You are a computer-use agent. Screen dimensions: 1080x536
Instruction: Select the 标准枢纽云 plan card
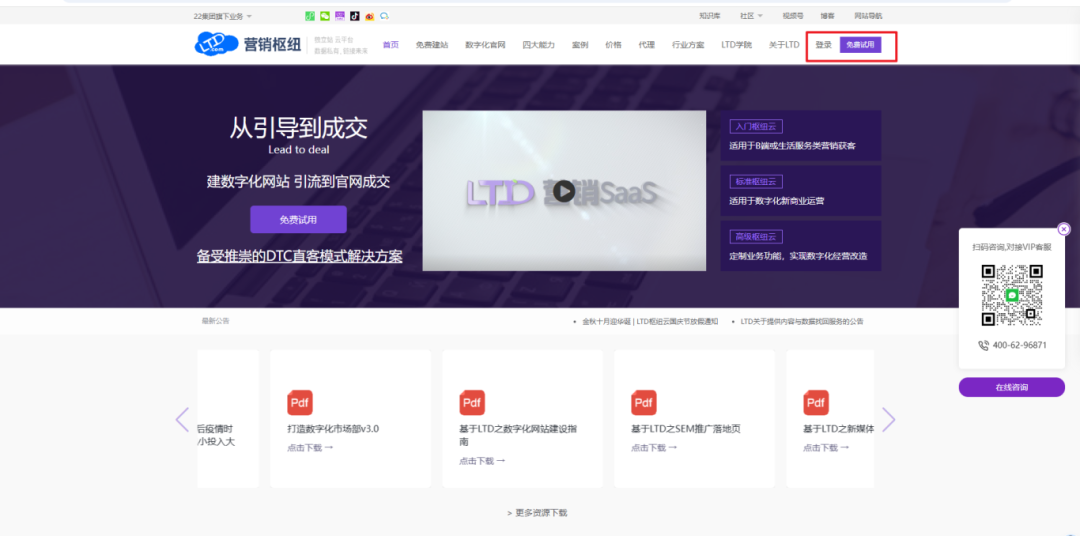point(800,191)
